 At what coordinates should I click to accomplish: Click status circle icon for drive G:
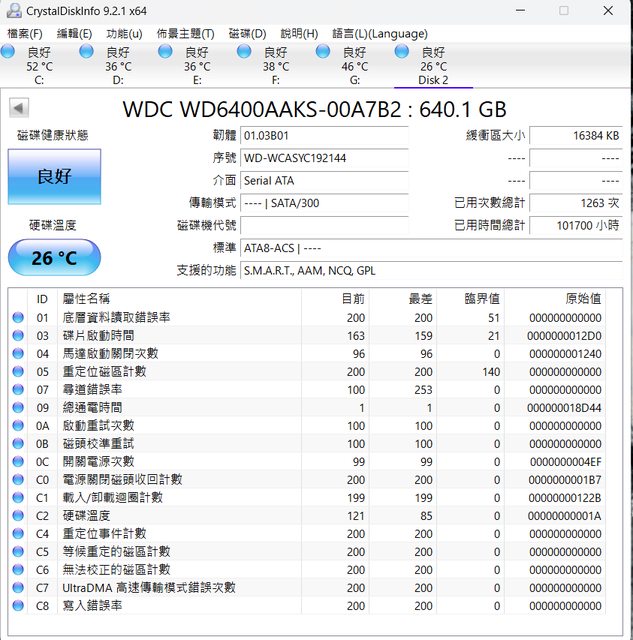pyautogui.click(x=323, y=51)
